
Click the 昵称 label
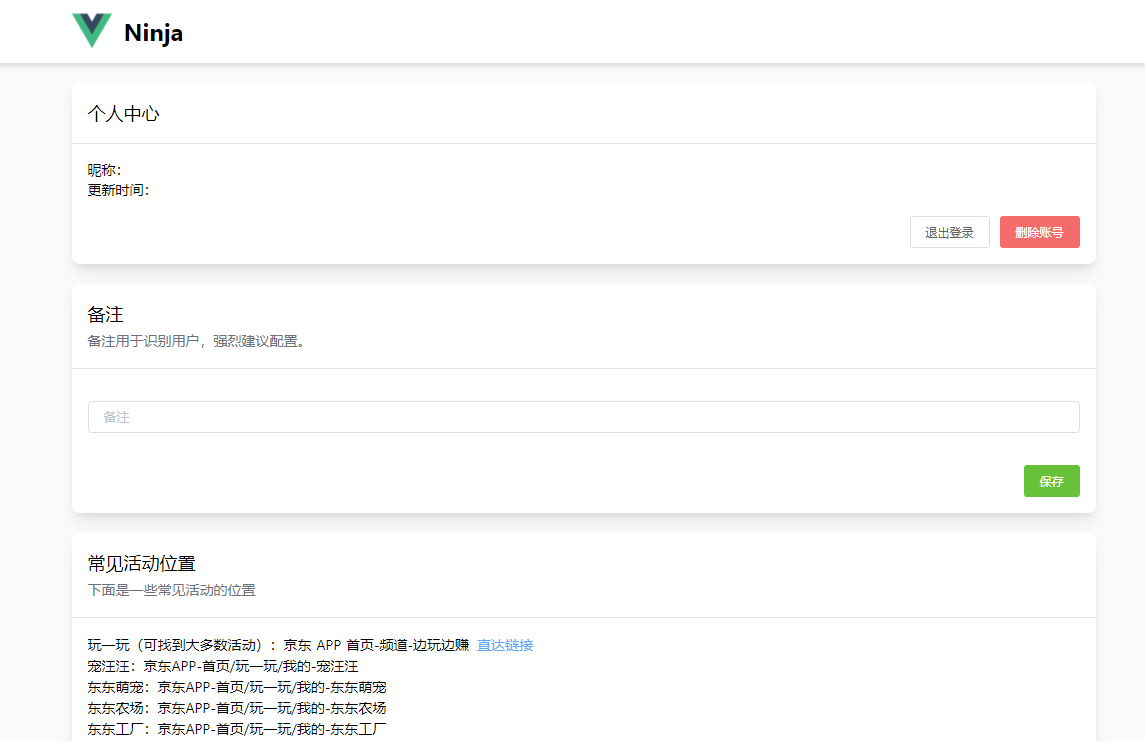click(x=104, y=170)
